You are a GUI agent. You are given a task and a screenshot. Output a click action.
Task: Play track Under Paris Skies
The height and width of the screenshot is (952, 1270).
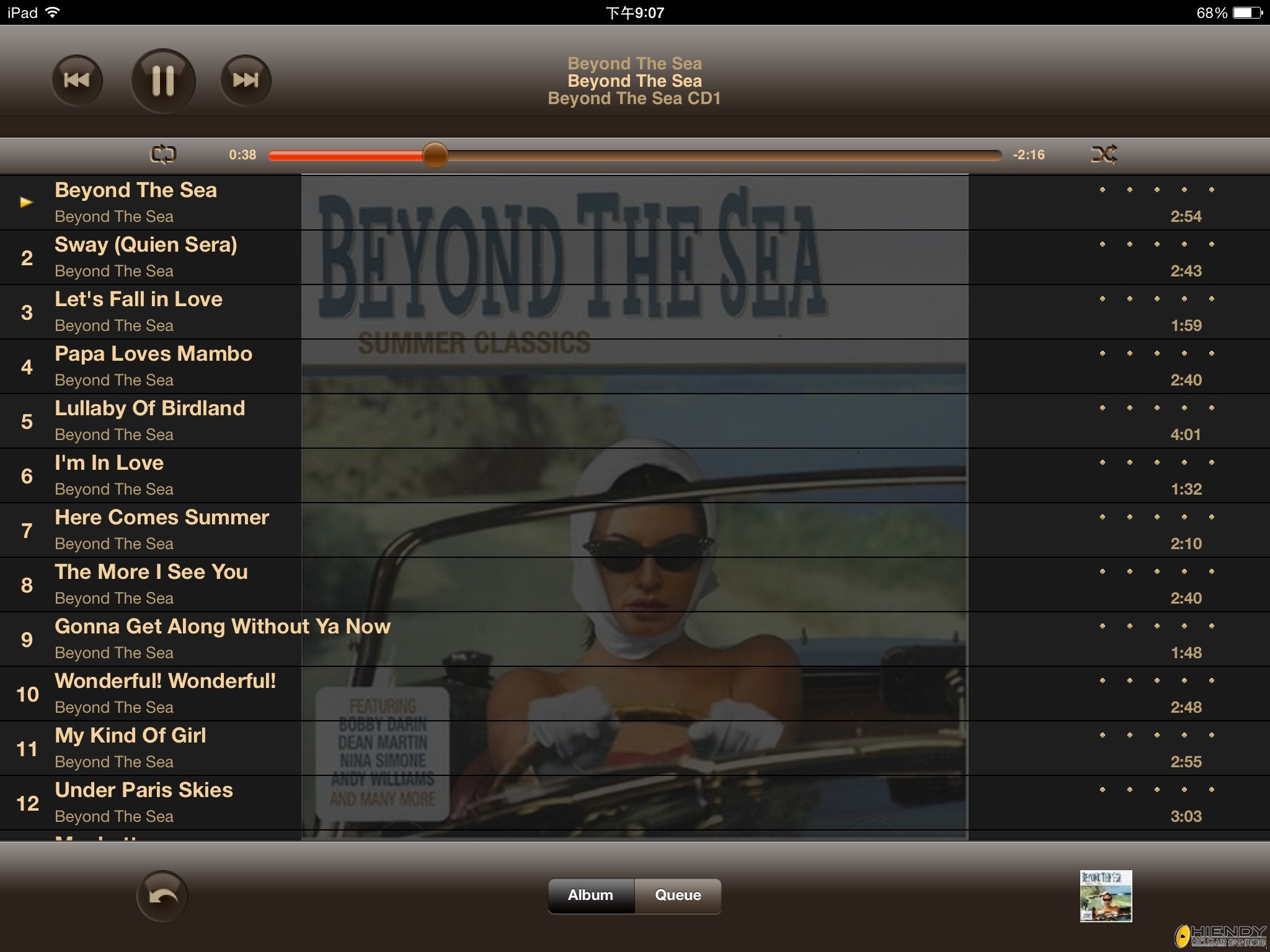635,803
